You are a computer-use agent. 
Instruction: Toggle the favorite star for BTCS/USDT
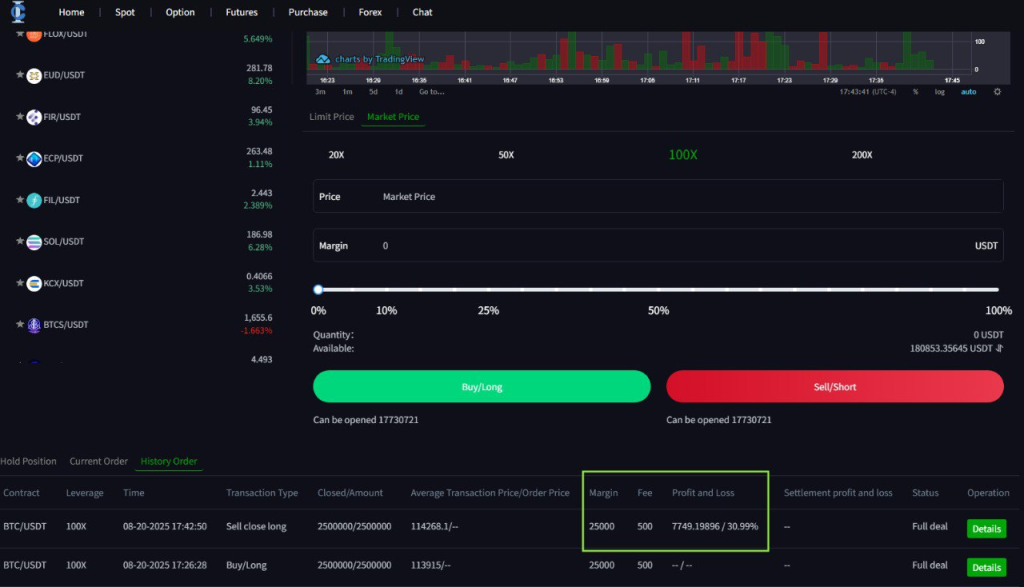[20, 325]
